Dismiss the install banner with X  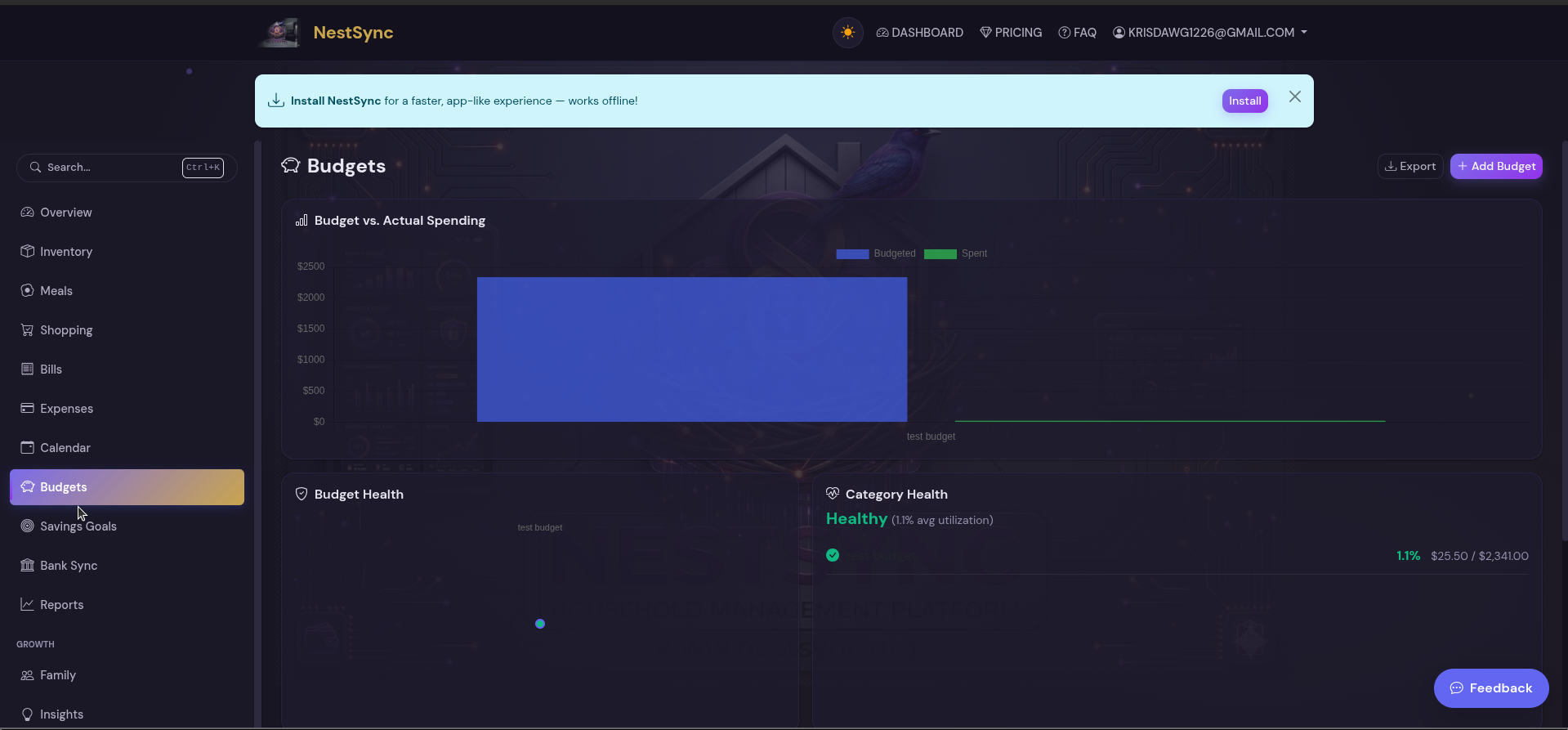click(1294, 96)
